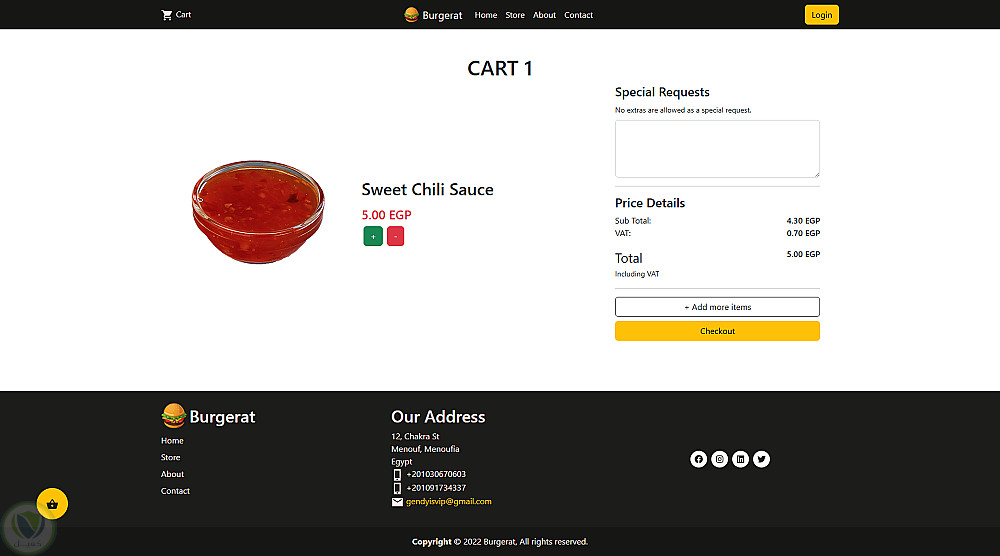Click the floating yellow basket button

point(52,503)
